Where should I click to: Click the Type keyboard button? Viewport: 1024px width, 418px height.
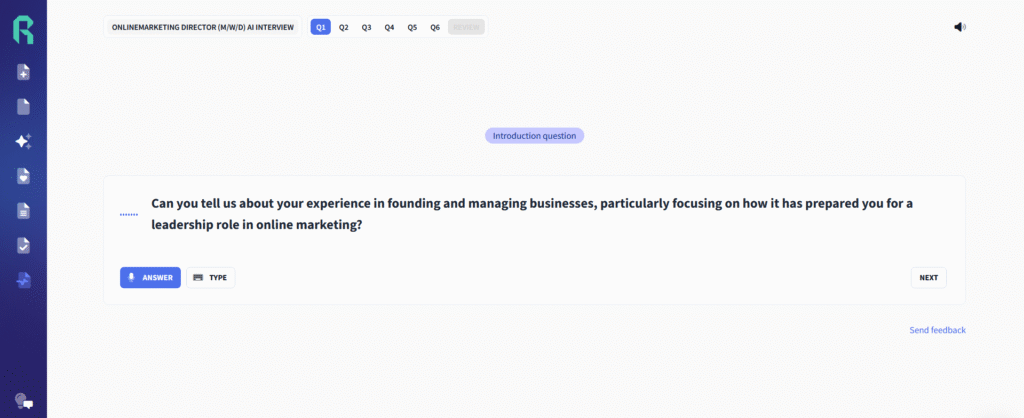pyautogui.click(x=210, y=277)
